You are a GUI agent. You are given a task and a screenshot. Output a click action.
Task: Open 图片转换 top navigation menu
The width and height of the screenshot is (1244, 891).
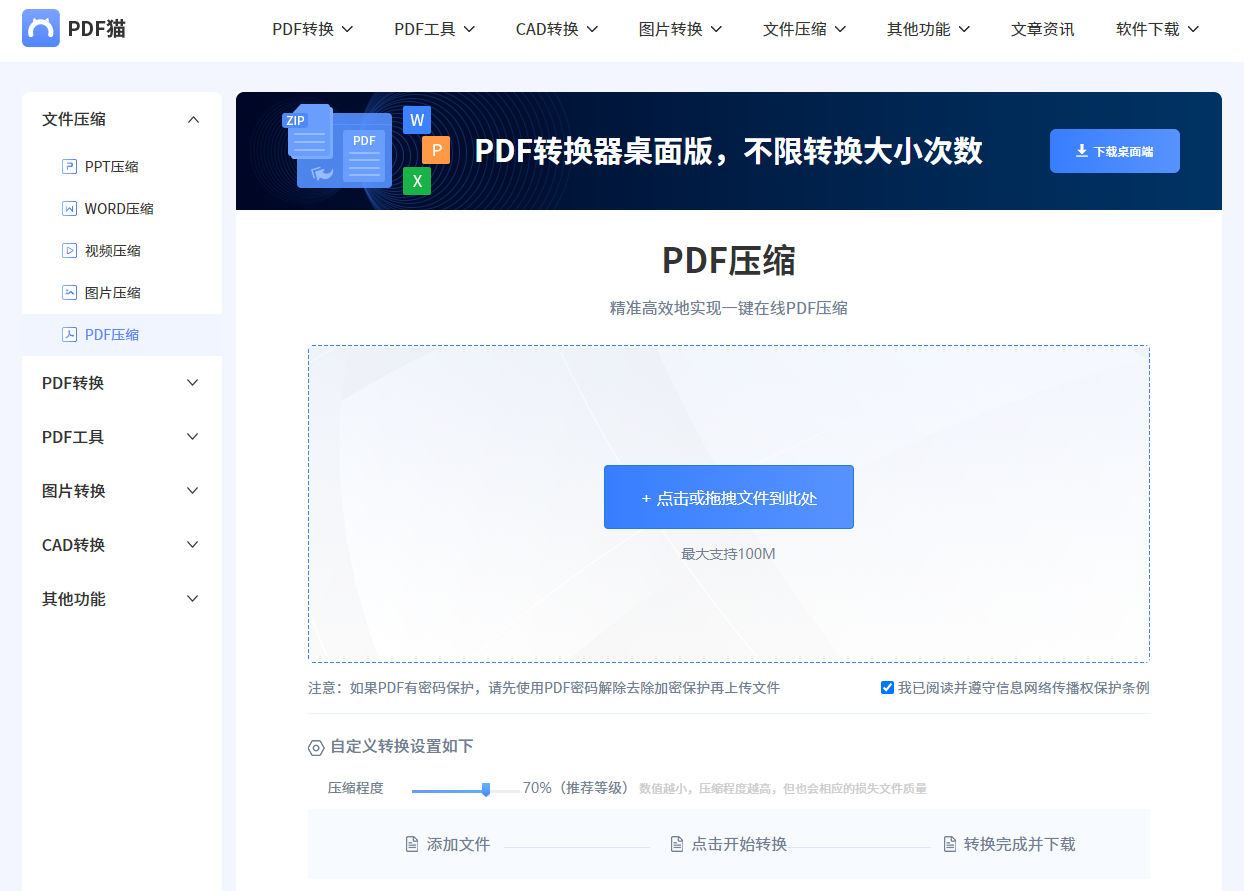click(x=681, y=29)
